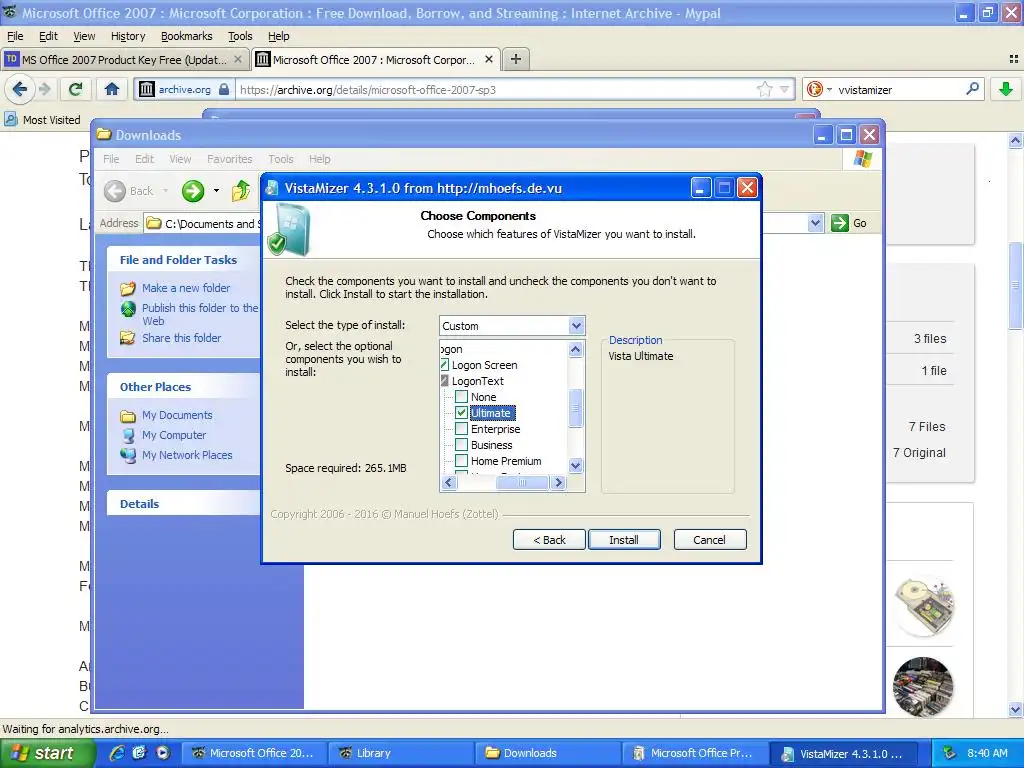
Task: Click the component list right scroll arrow
Action: (x=558, y=483)
